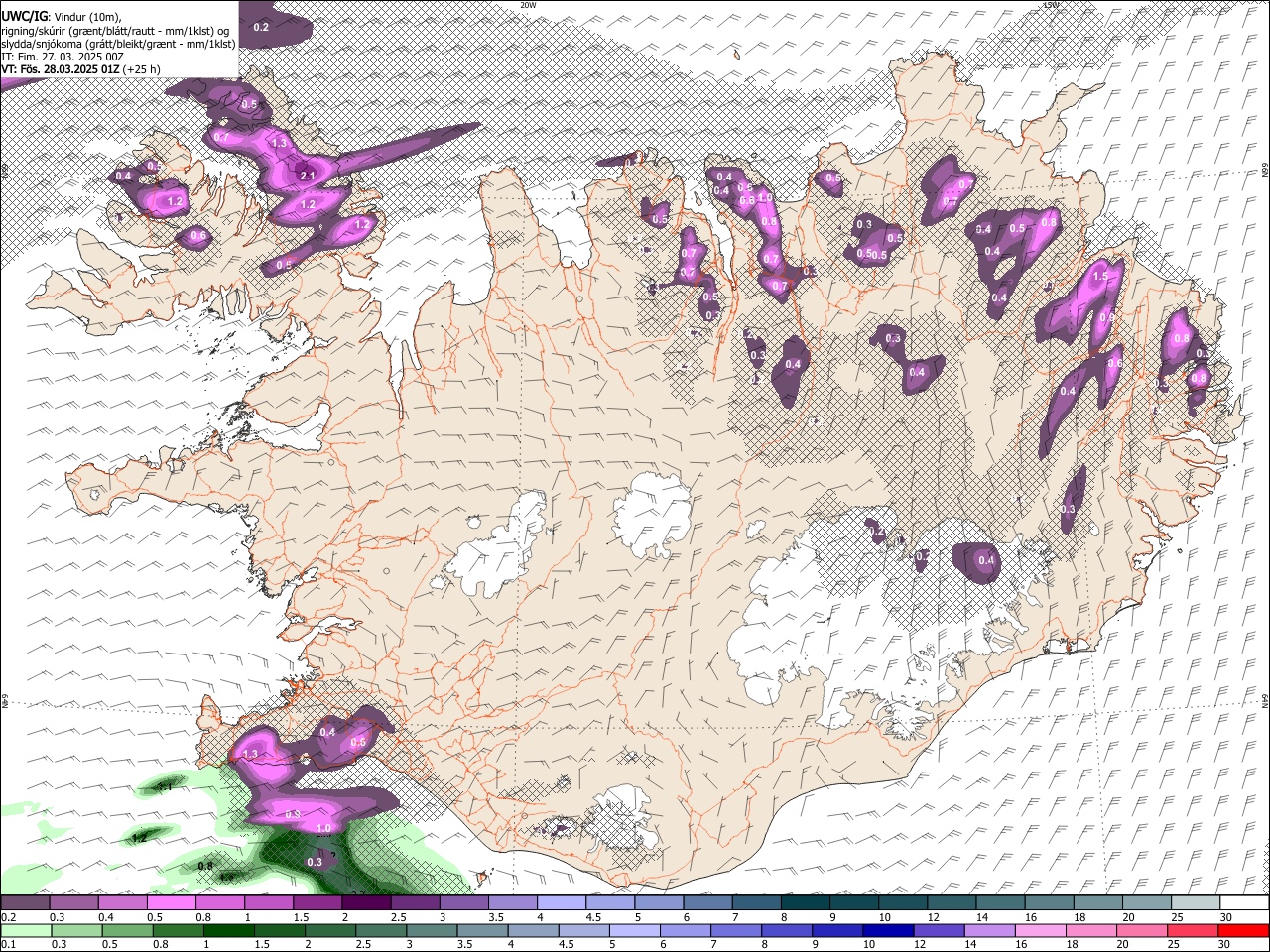Click the "0.2" label on snow scale
The image size is (1270, 952).
click(8, 917)
